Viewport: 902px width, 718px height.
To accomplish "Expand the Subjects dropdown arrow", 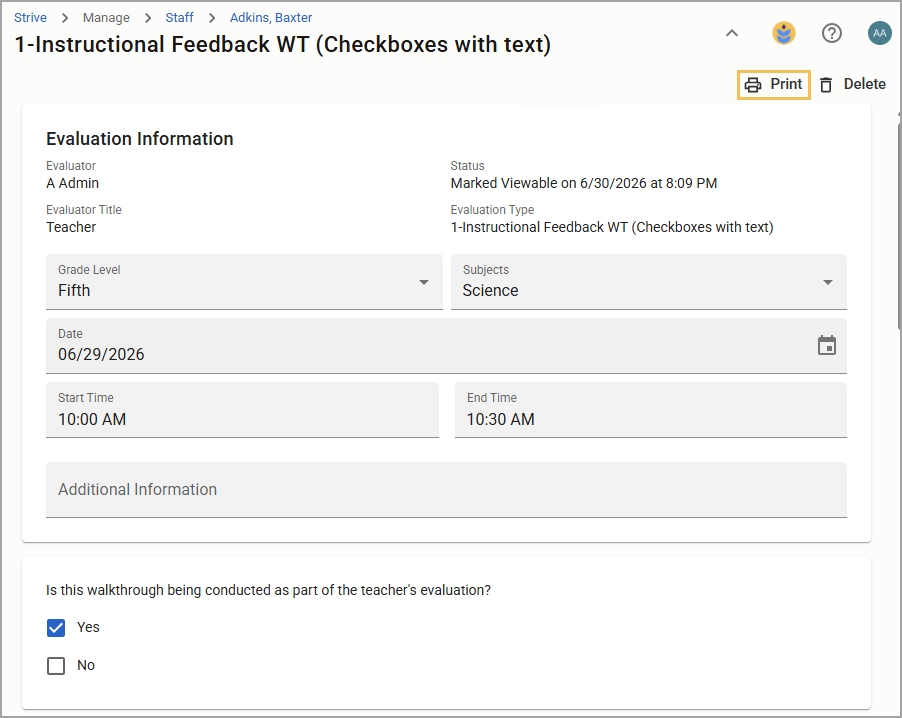I will click(828, 282).
